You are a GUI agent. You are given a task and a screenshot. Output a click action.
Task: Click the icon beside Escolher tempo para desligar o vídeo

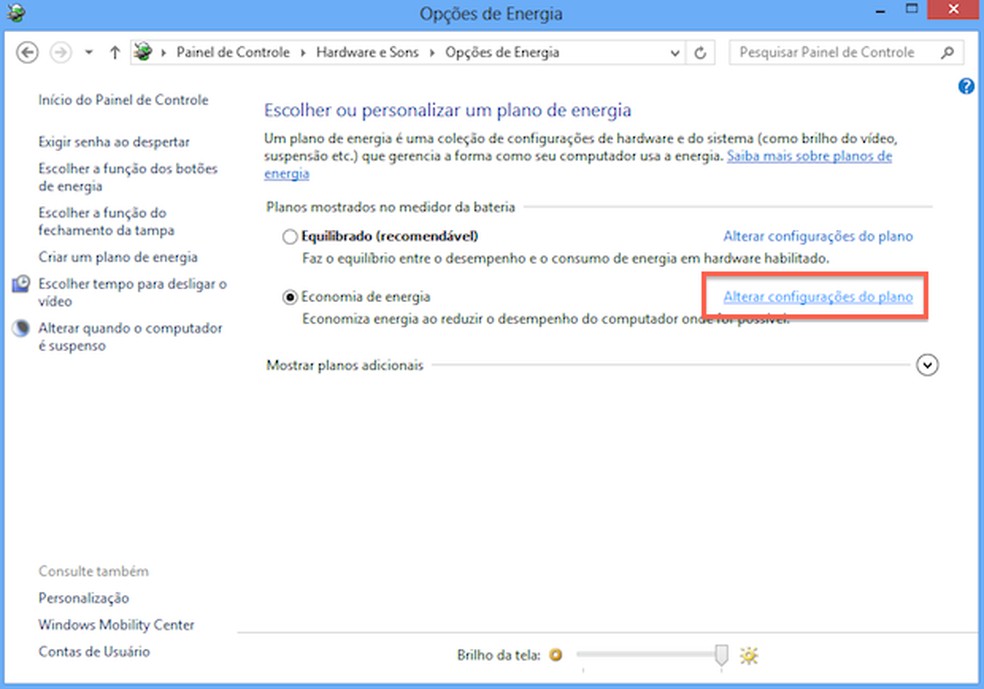(21, 284)
